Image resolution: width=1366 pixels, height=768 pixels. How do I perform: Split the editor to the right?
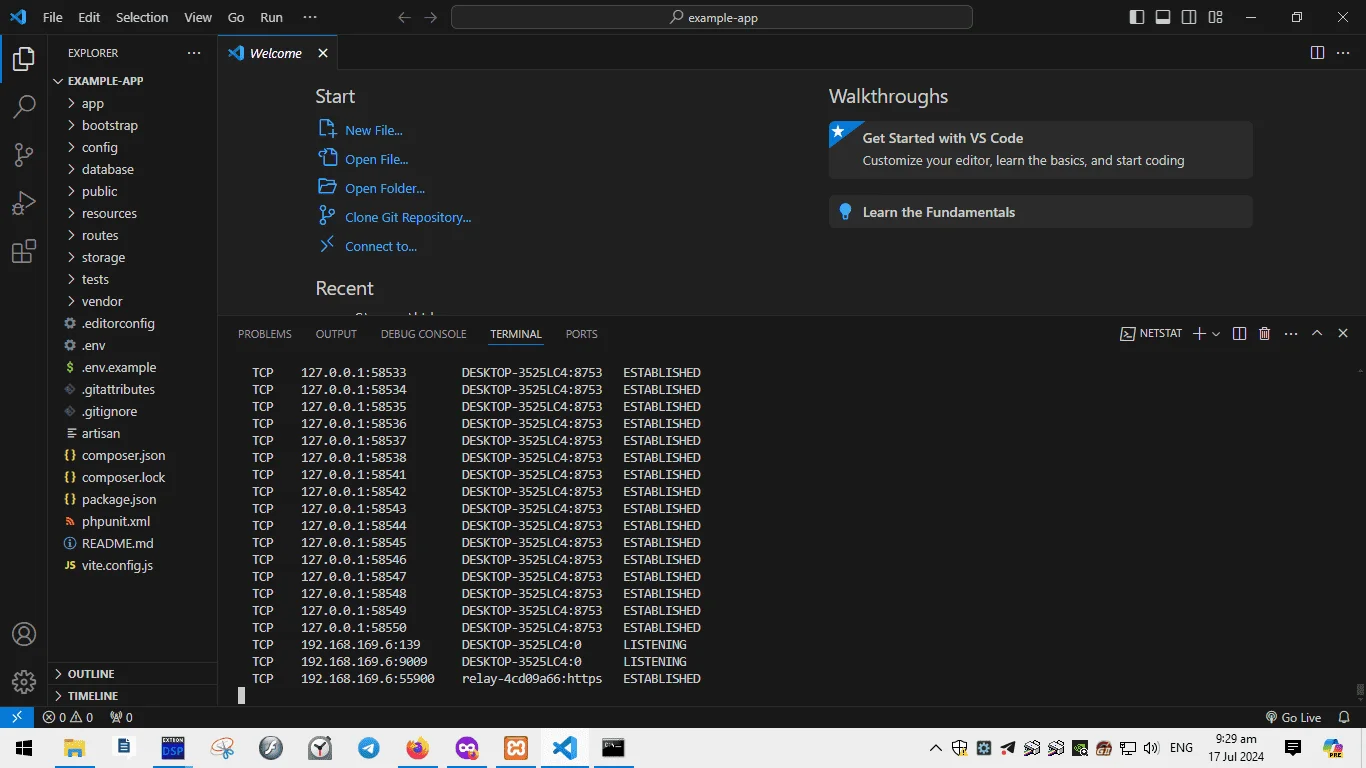(x=1317, y=53)
